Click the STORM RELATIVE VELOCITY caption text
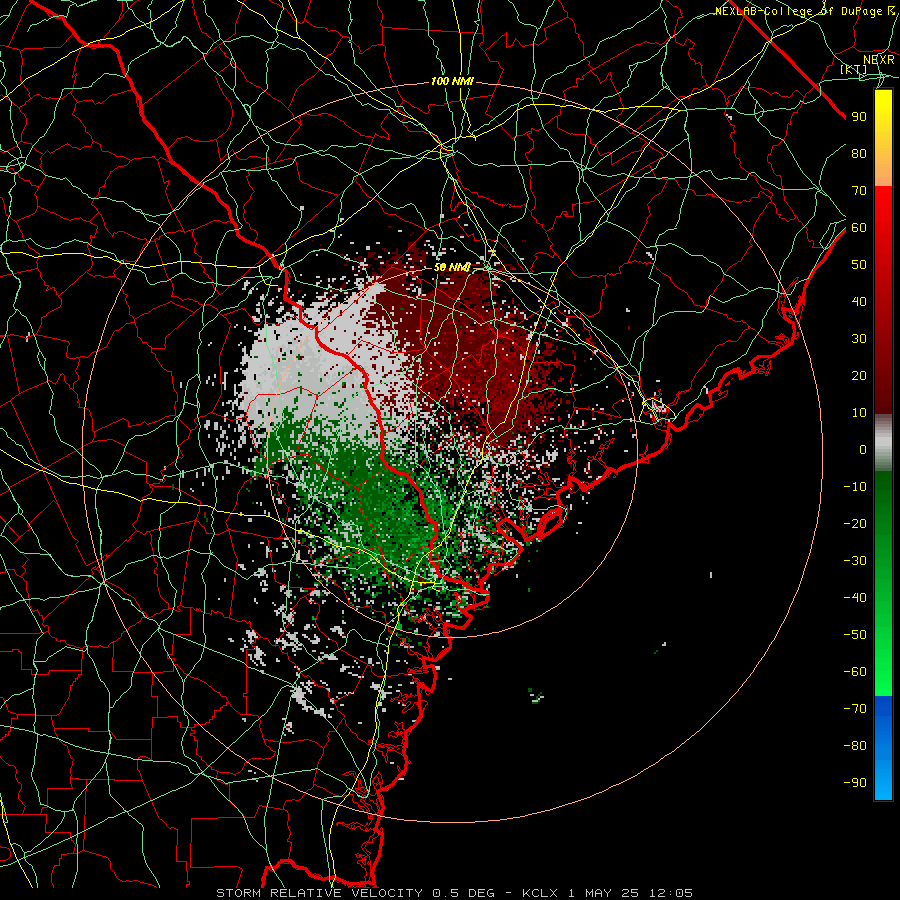This screenshot has width=900, height=900. (319, 893)
